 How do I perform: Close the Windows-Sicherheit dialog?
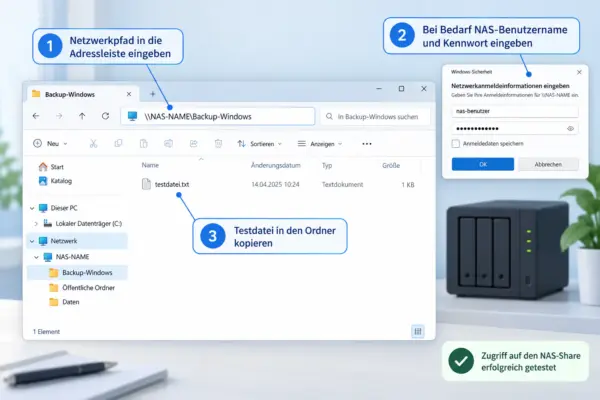tap(579, 72)
